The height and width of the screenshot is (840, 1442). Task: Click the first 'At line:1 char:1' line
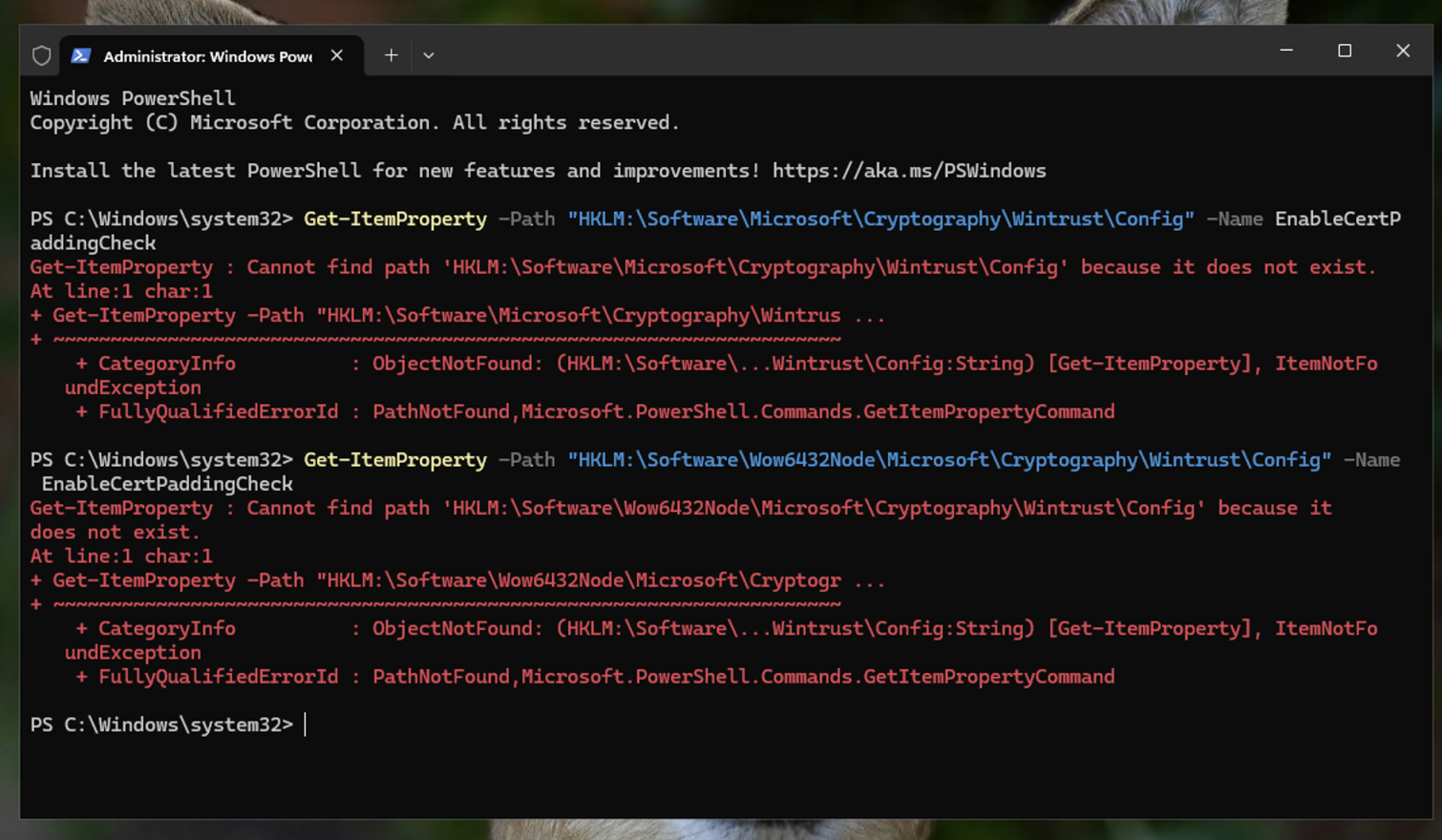[121, 291]
